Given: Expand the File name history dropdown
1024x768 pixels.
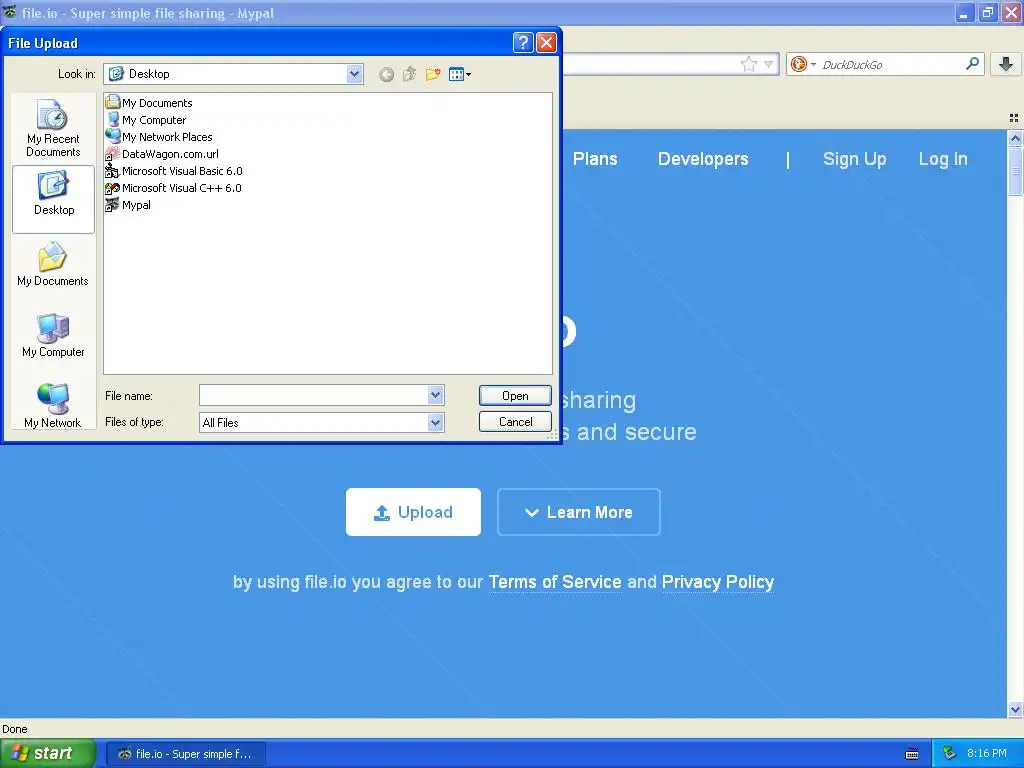Looking at the screenshot, I should [x=436, y=394].
